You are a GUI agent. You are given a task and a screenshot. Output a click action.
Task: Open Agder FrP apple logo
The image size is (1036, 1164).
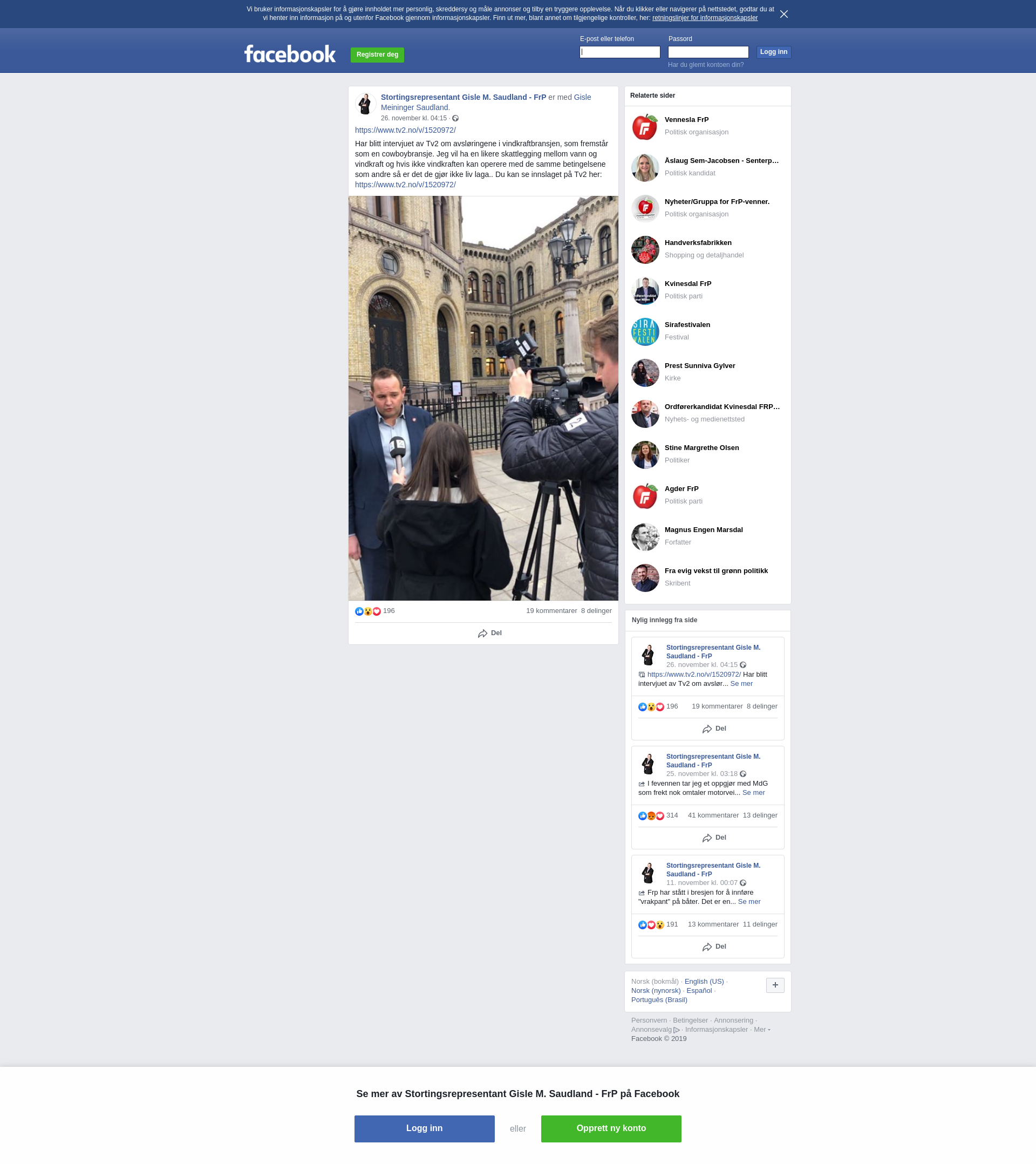coord(645,495)
